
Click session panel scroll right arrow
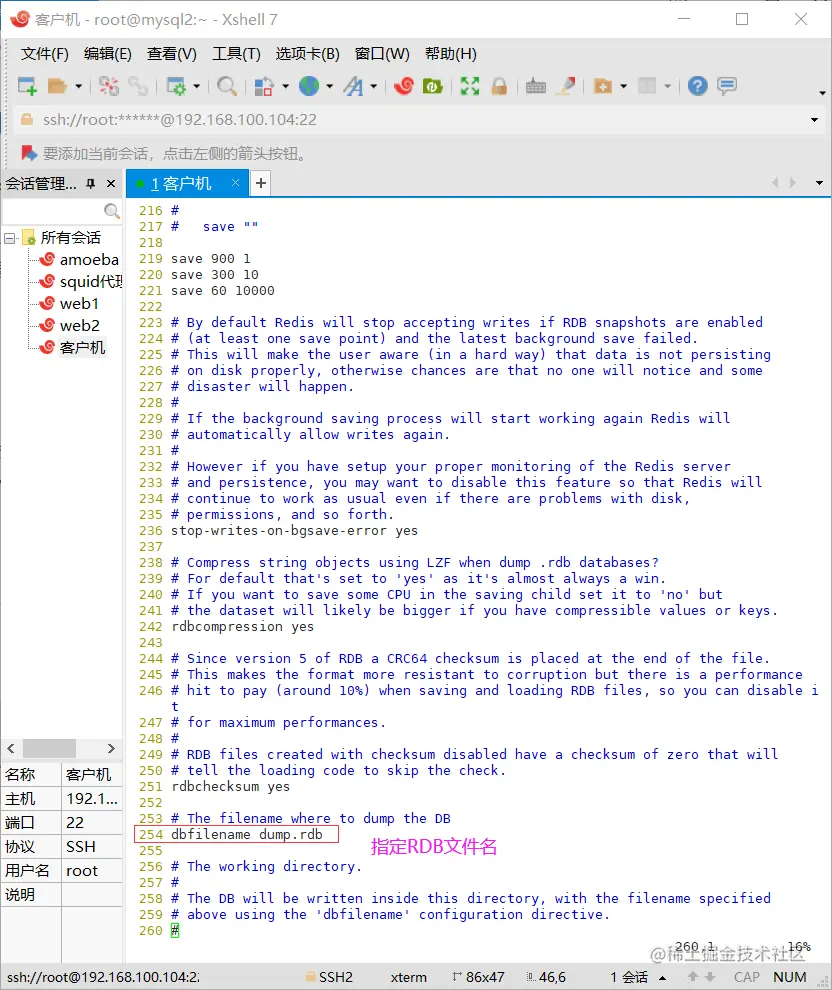point(111,748)
